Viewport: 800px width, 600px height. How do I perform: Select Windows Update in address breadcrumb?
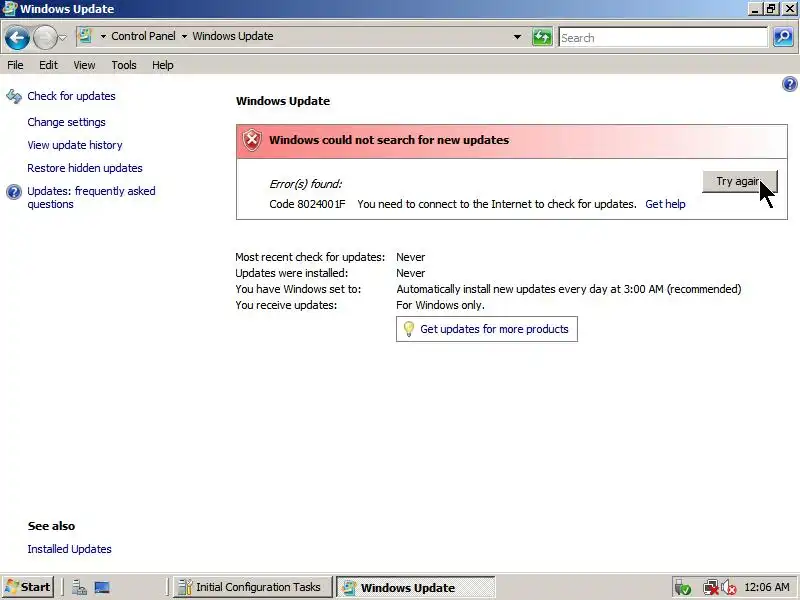233,36
